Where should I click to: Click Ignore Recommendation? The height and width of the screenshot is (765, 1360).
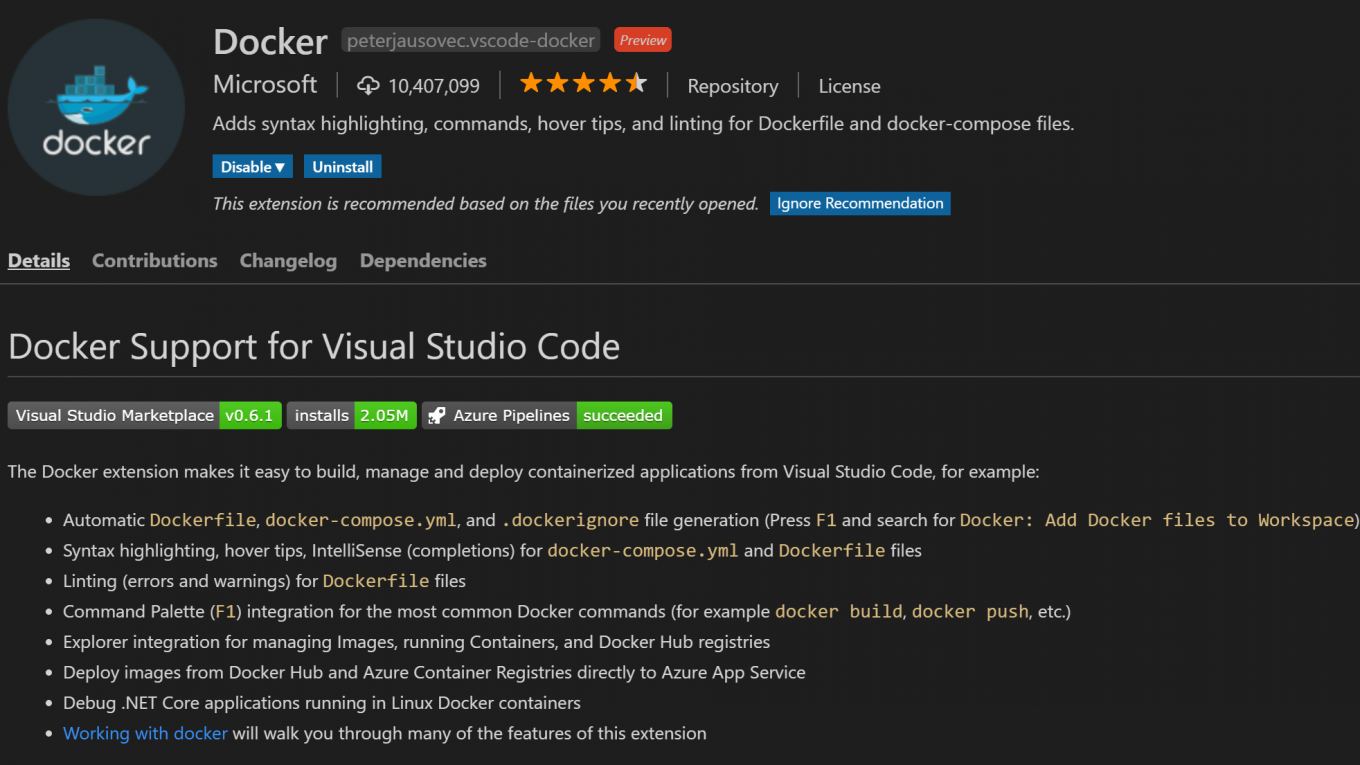tap(859, 203)
